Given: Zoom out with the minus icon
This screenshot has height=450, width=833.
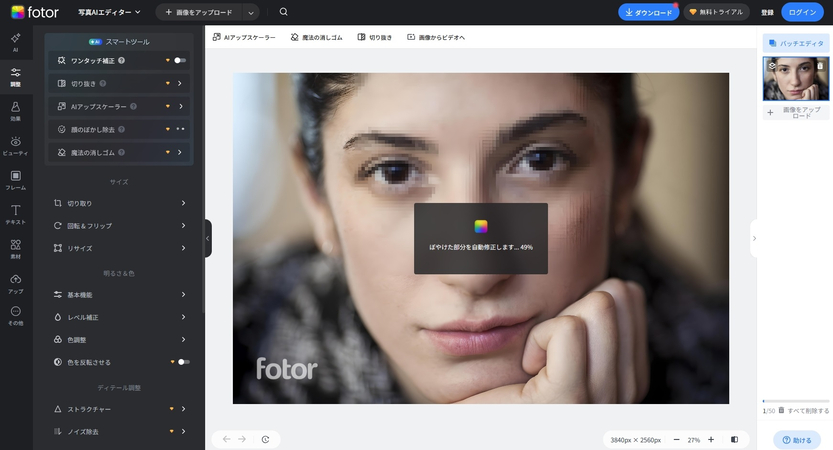Looking at the screenshot, I should (676, 440).
